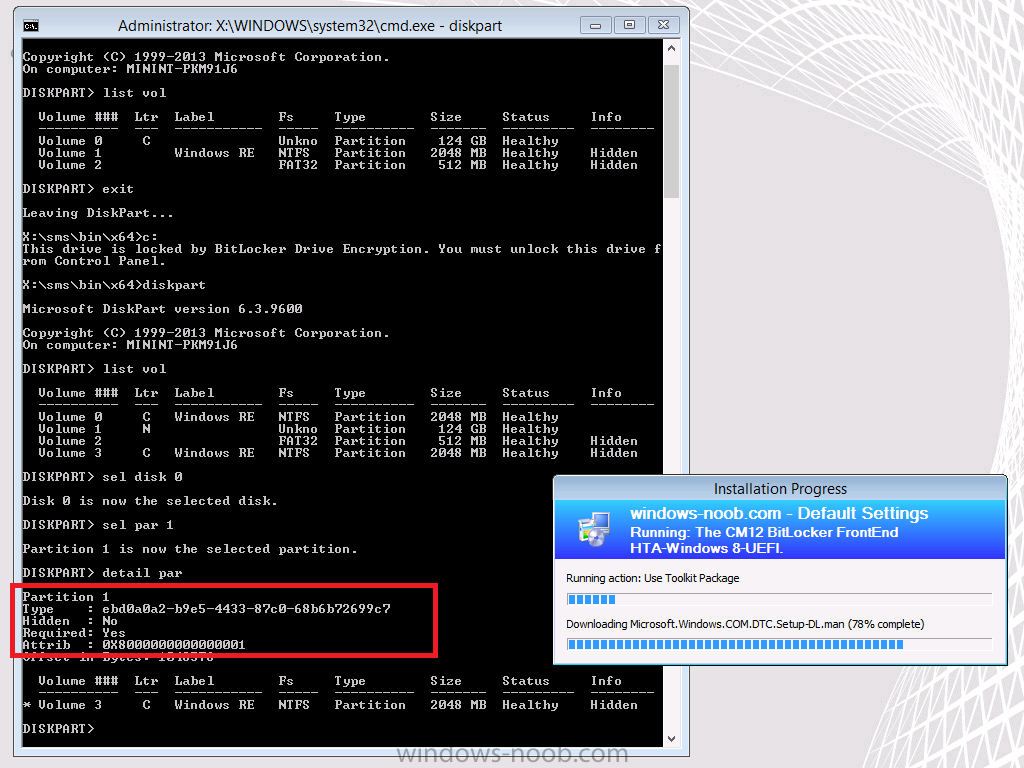This screenshot has height=768, width=1024.
Task: Click the first 'Copyright (C) 1999-2013 Microsoft Corporation.' line
Action: [x=206, y=57]
